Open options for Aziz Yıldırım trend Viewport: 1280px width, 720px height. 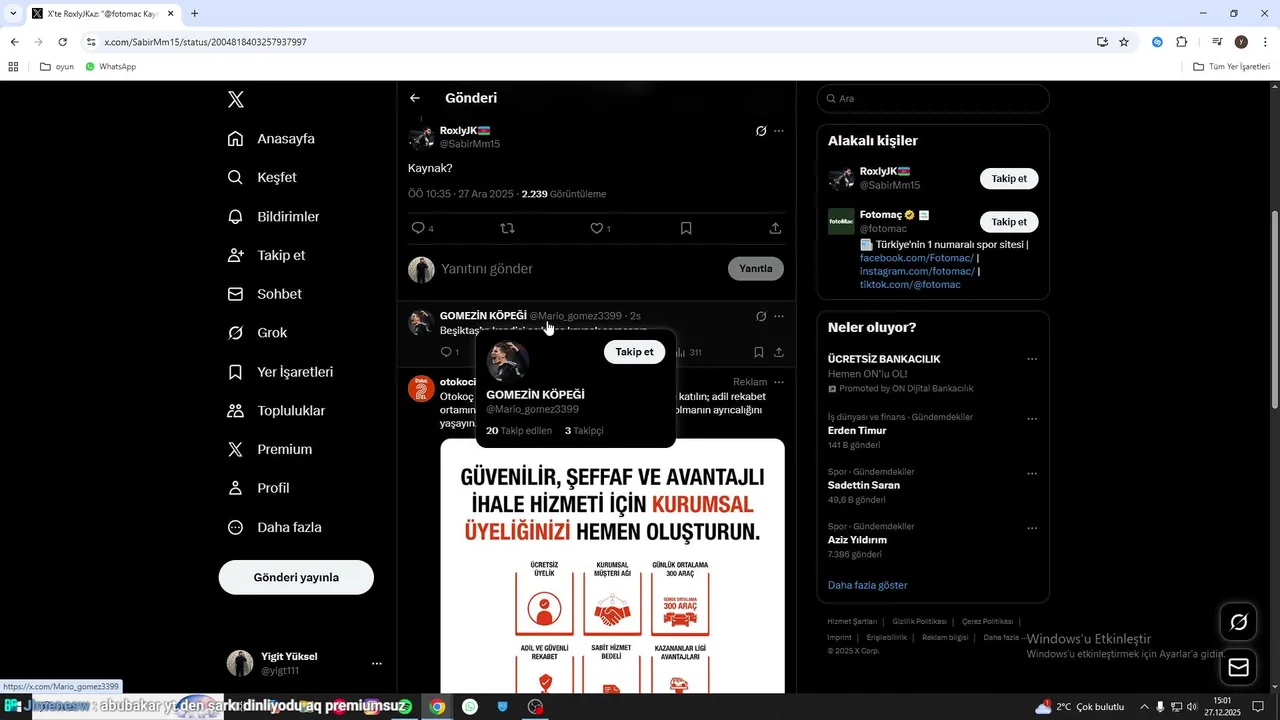click(x=1032, y=528)
